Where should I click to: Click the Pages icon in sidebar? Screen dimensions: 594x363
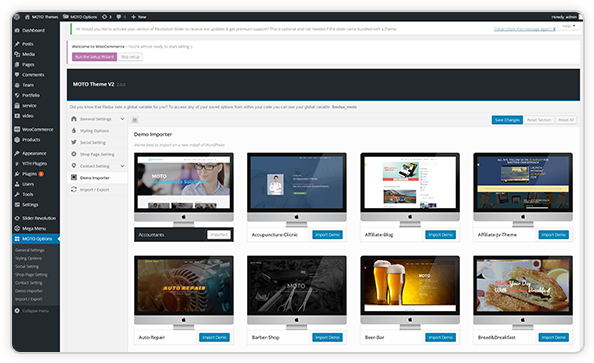pos(17,64)
